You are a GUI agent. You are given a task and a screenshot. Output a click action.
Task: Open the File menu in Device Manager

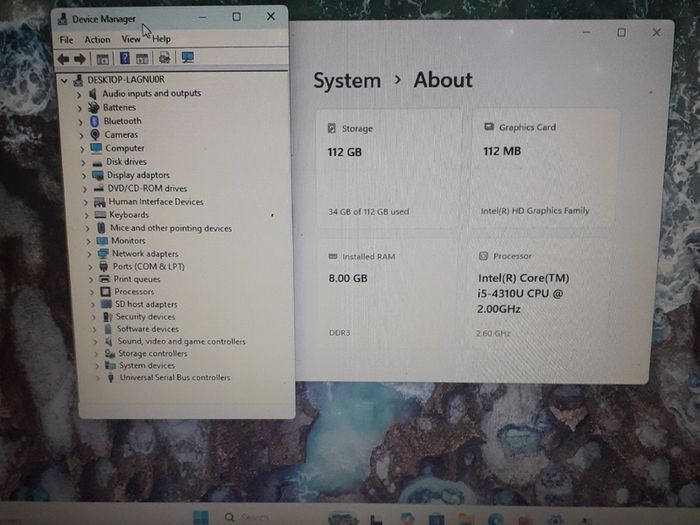point(66,40)
